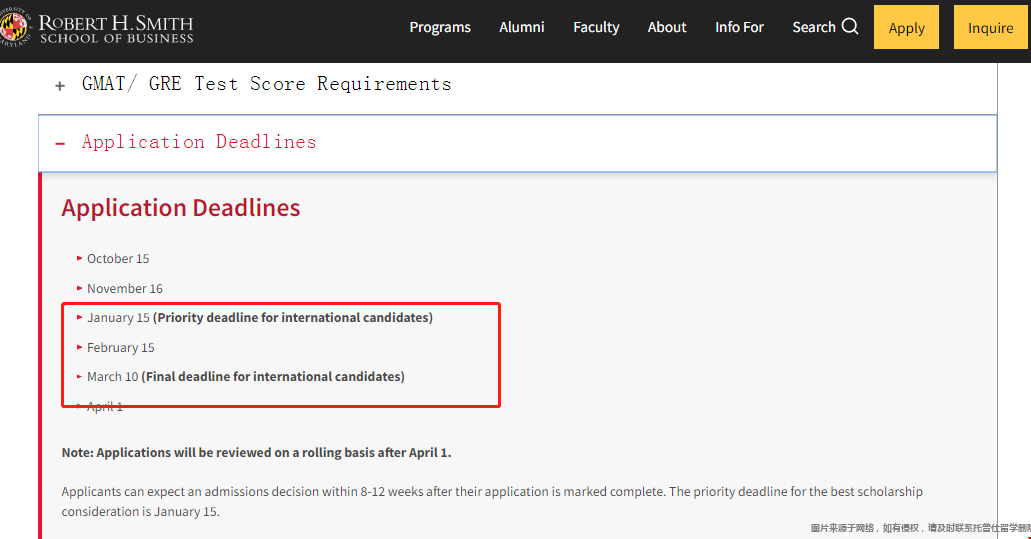1031x539 pixels.
Task: Click the March 10 final deadline entry
Action: [x=245, y=377]
